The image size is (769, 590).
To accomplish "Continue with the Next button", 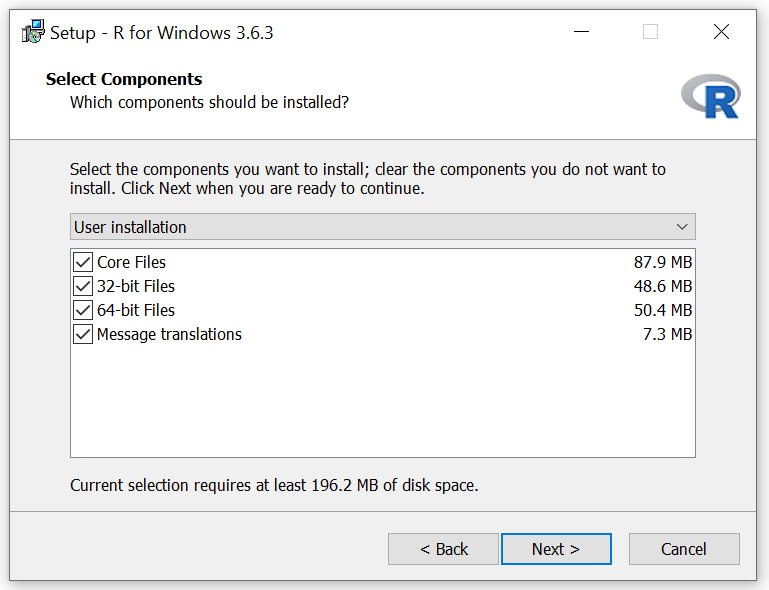I will click(556, 549).
